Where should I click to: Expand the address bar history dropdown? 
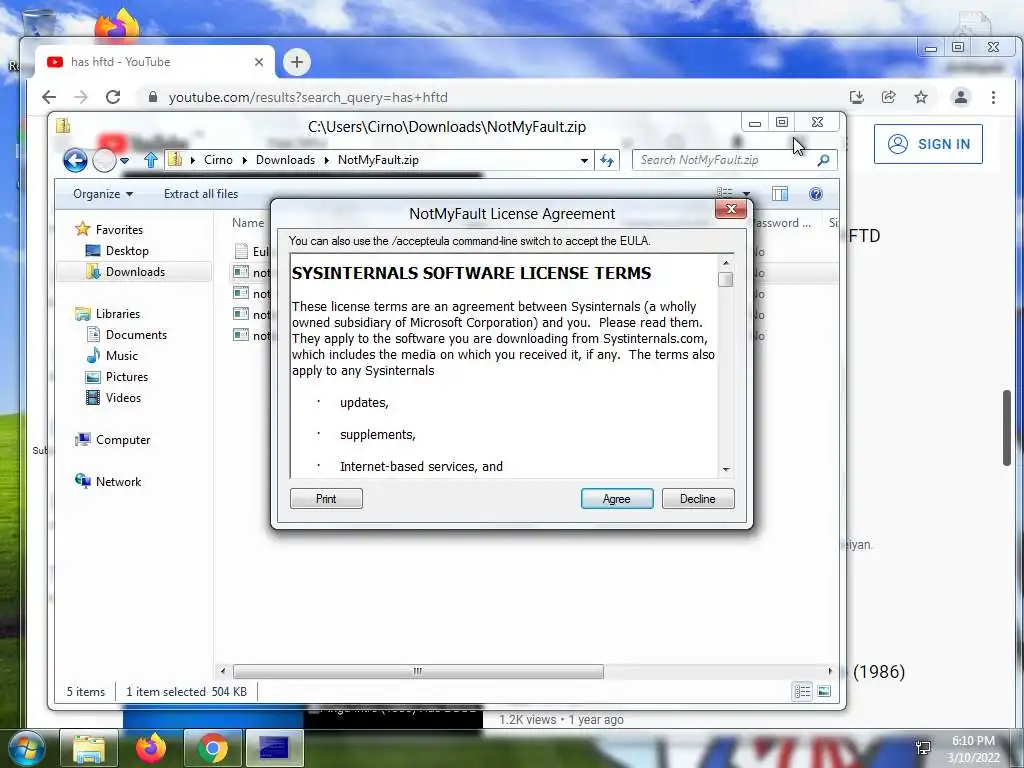[584, 160]
